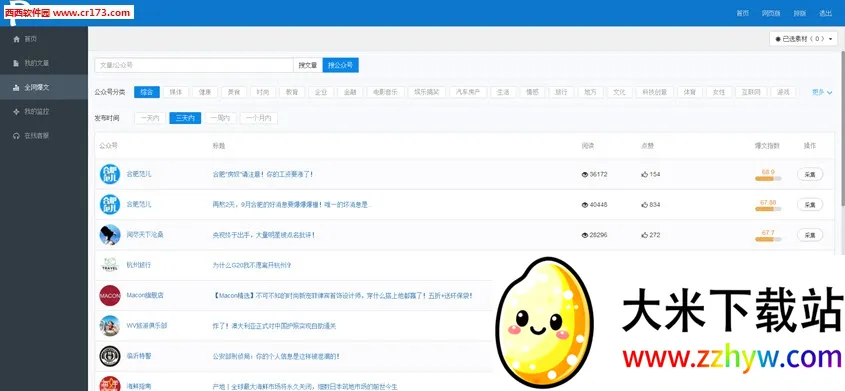Open article 央视终于出手，大量明星被点名批评！
Viewport: 845px width, 391px height.
pyautogui.click(x=264, y=235)
